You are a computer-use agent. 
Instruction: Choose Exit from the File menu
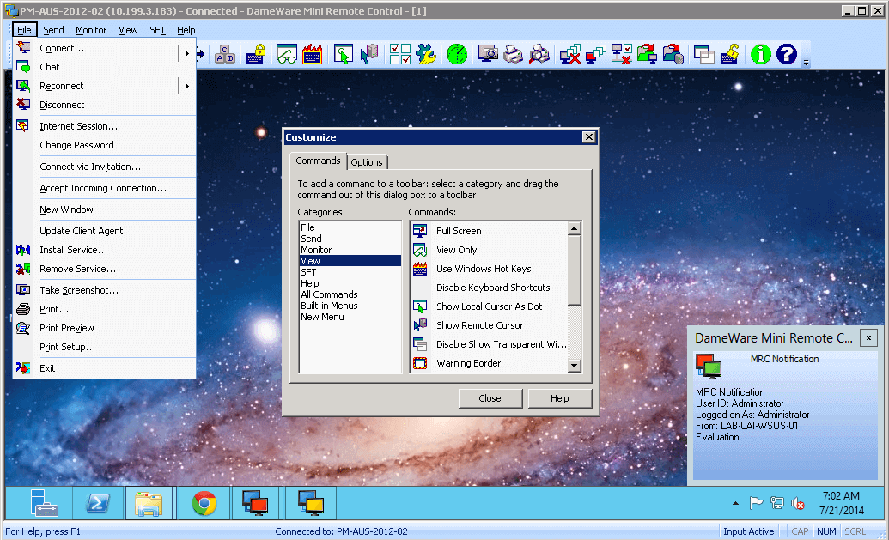104,369
